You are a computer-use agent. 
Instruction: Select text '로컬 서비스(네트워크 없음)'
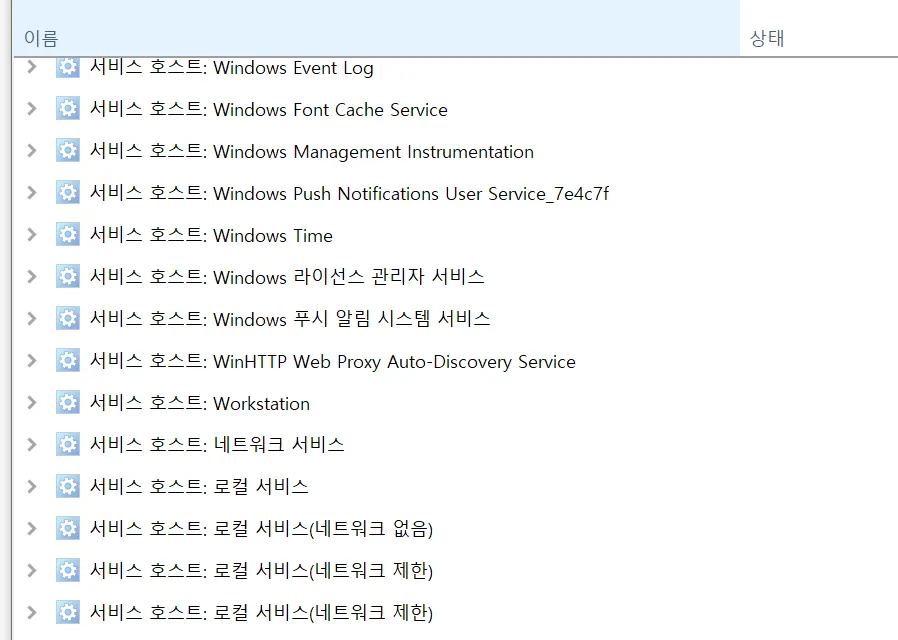(x=323, y=529)
